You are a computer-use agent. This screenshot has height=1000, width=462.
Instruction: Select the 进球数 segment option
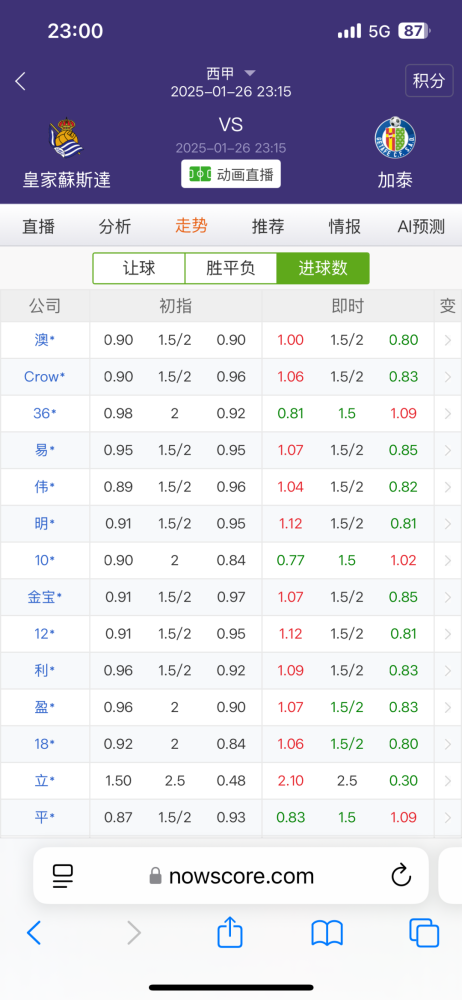323,268
